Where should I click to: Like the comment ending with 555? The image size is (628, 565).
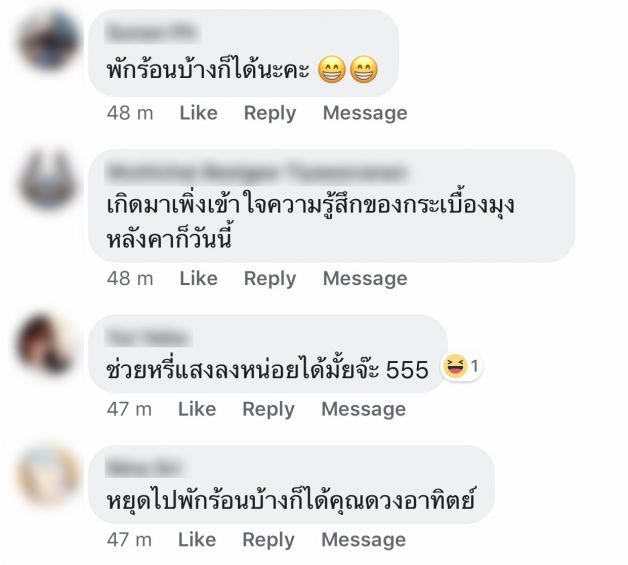197,409
